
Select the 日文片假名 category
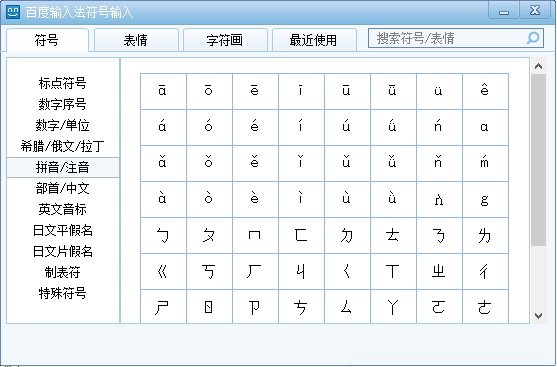pyautogui.click(x=63, y=251)
